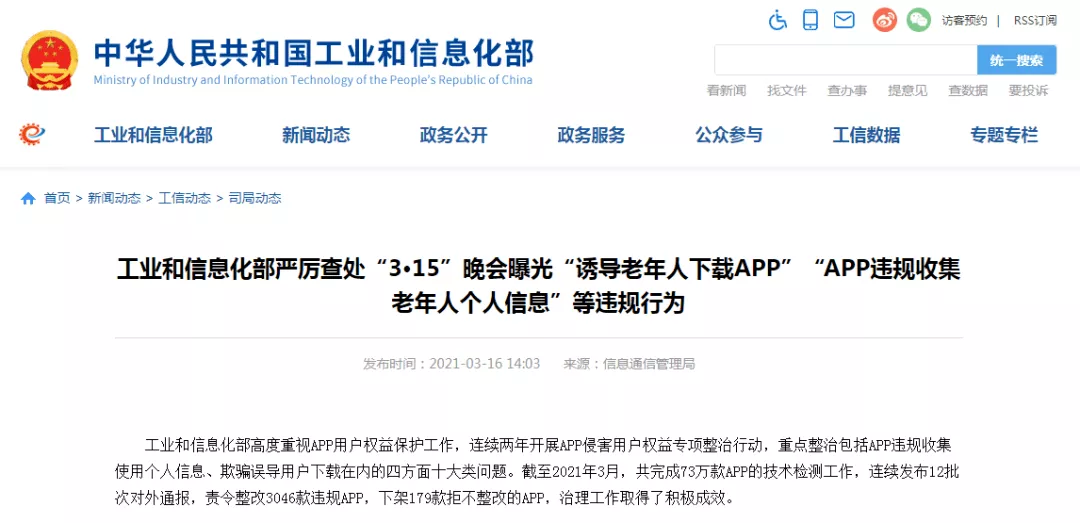Go to 司局动态 in breadcrumb
Viewport: 1080px width, 523px height.
point(255,198)
